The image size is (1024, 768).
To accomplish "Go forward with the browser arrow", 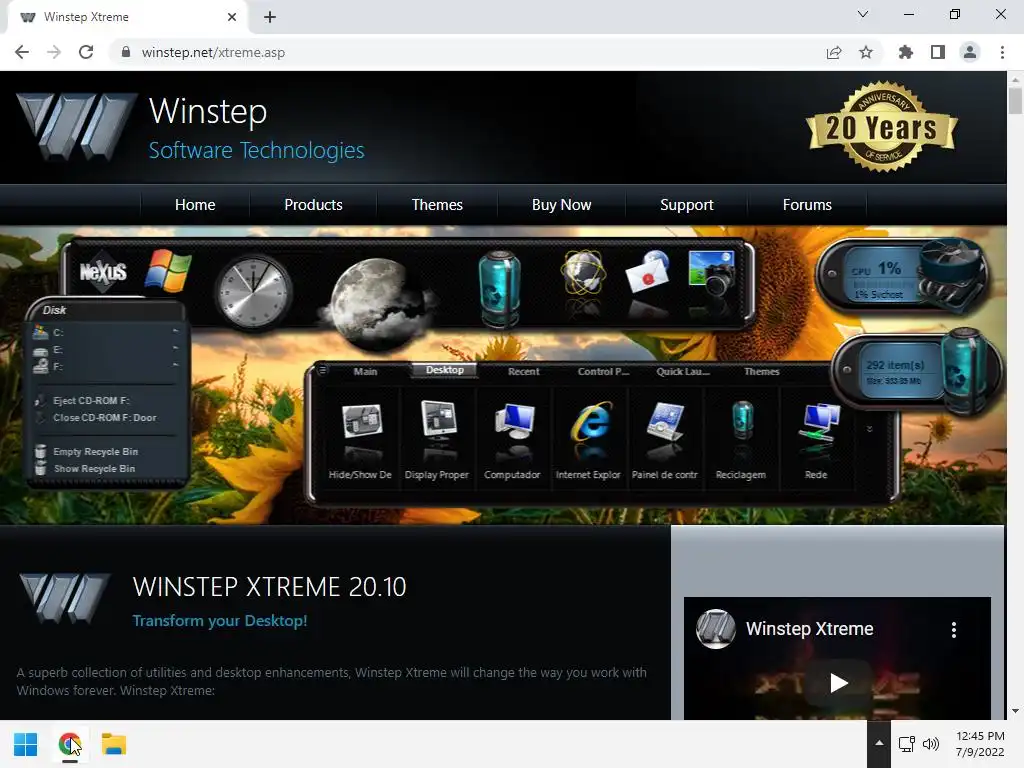I will pyautogui.click(x=54, y=52).
